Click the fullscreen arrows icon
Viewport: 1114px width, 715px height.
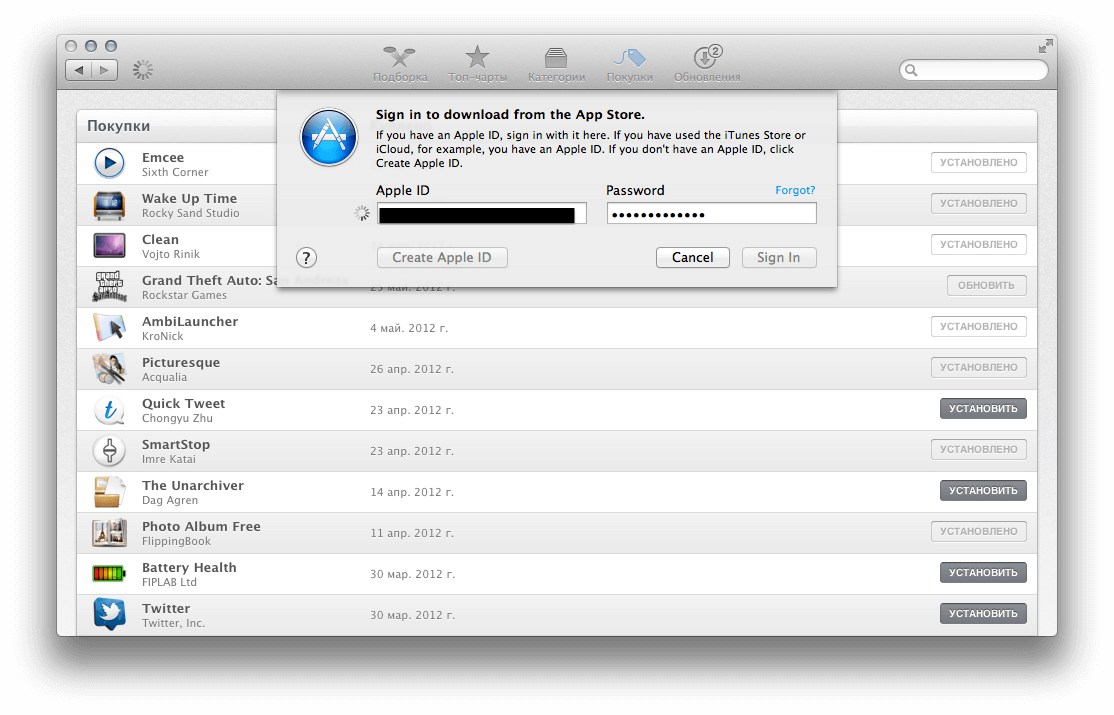[x=1045, y=47]
